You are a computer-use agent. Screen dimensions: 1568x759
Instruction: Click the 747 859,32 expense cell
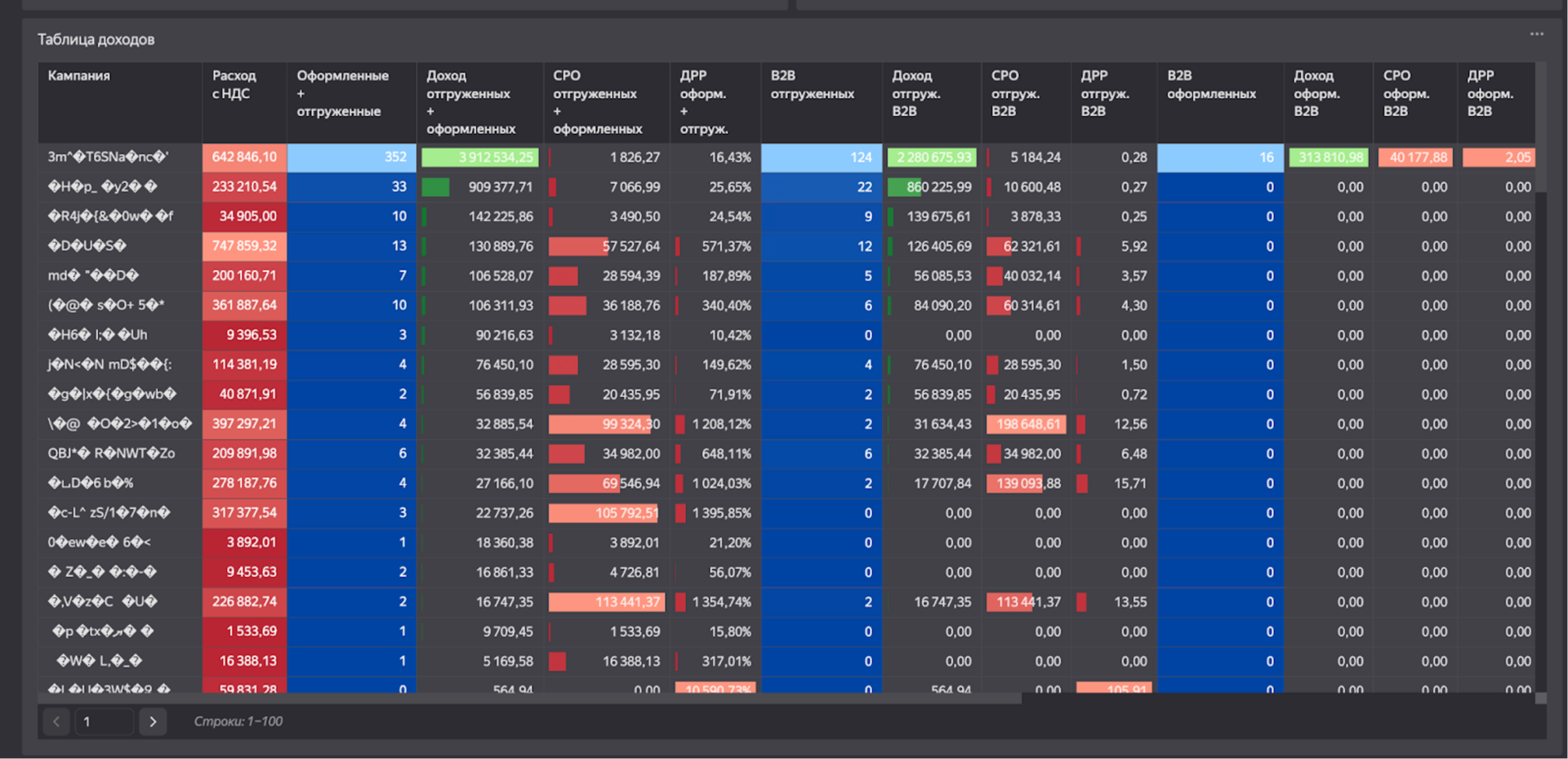pyautogui.click(x=244, y=246)
